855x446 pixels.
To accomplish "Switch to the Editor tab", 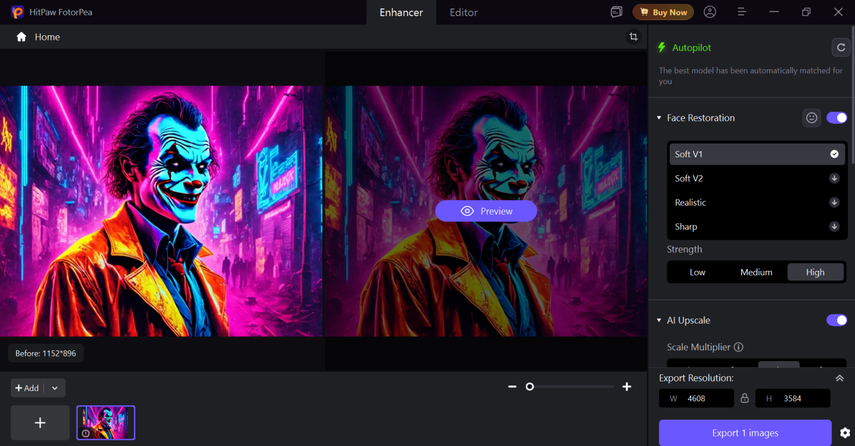I will [x=463, y=13].
